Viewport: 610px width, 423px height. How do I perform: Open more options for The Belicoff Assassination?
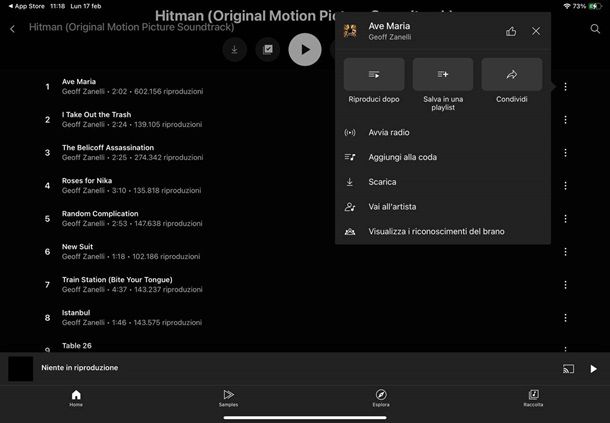565,153
